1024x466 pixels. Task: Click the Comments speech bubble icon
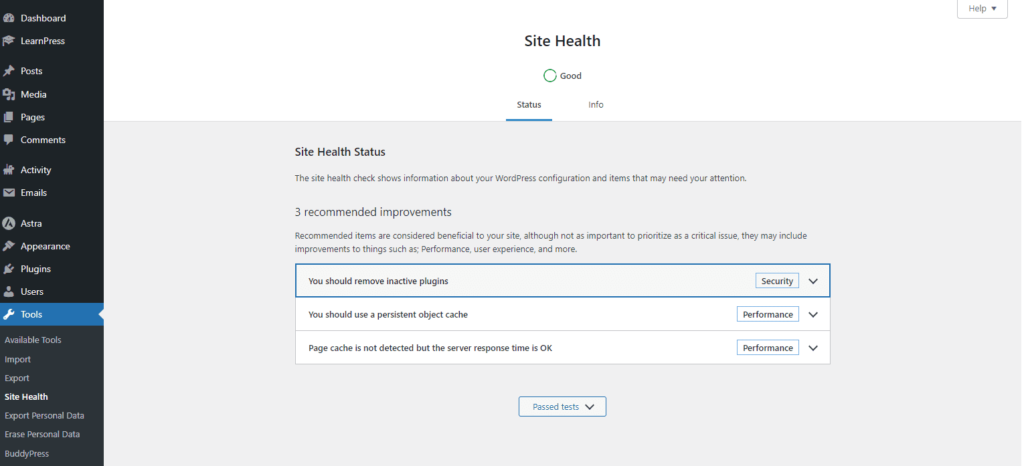coord(9,140)
